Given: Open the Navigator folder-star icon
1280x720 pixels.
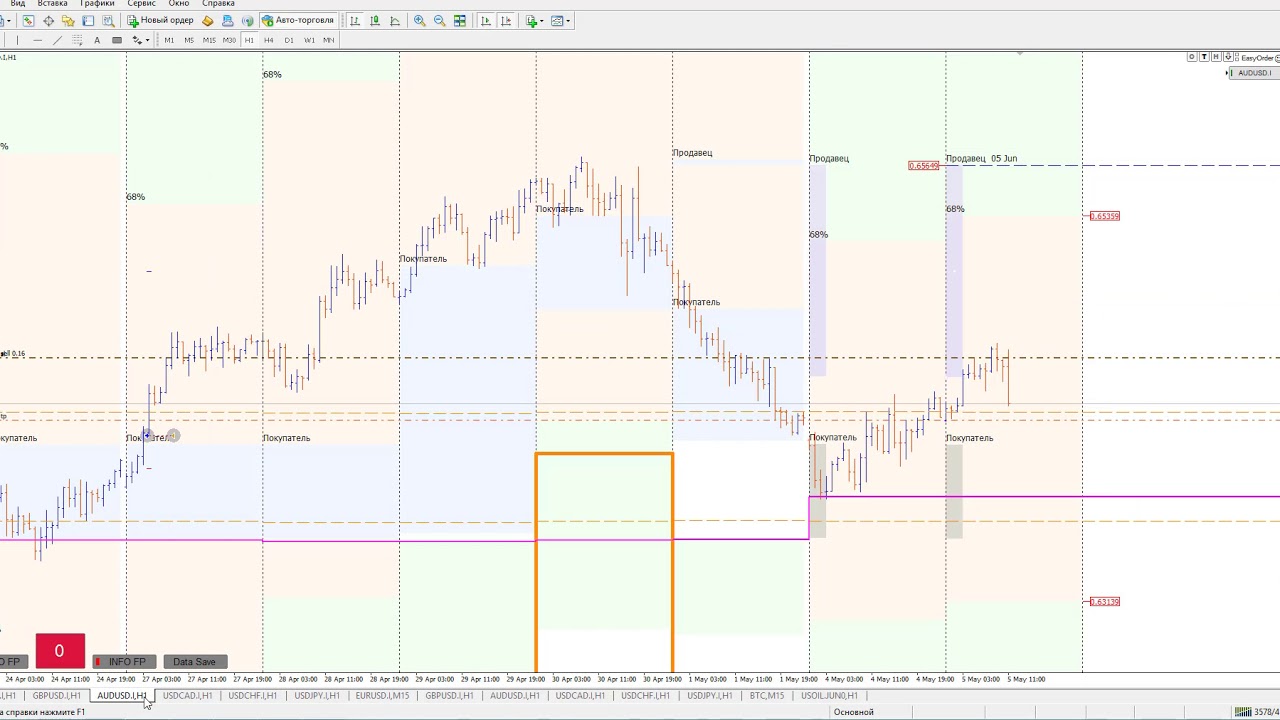Looking at the screenshot, I should [x=68, y=20].
